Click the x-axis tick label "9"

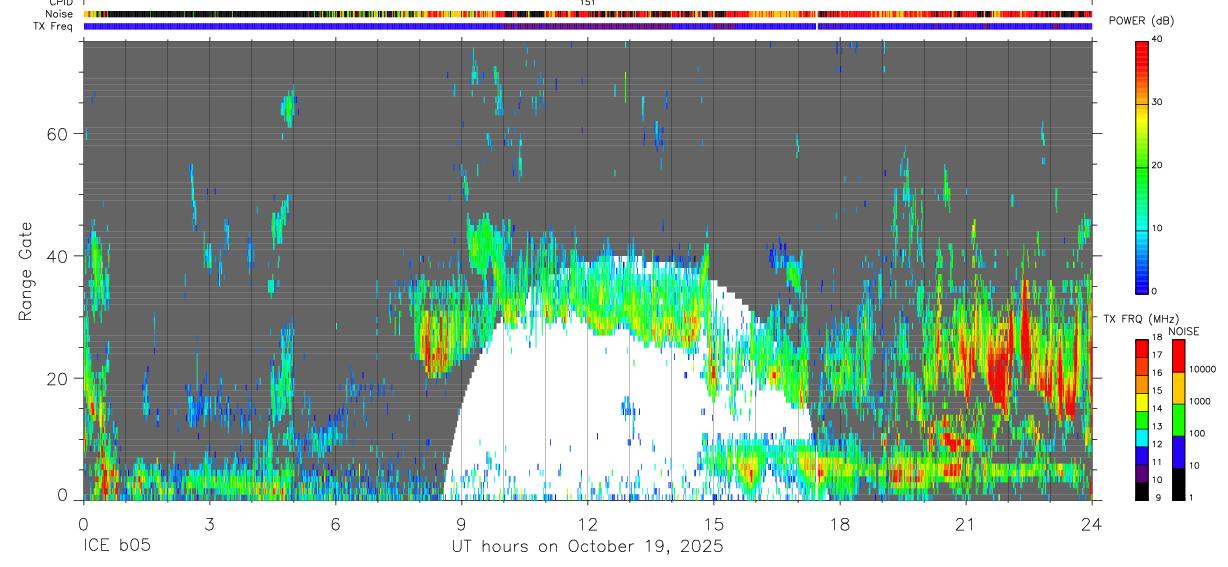pyautogui.click(x=461, y=523)
